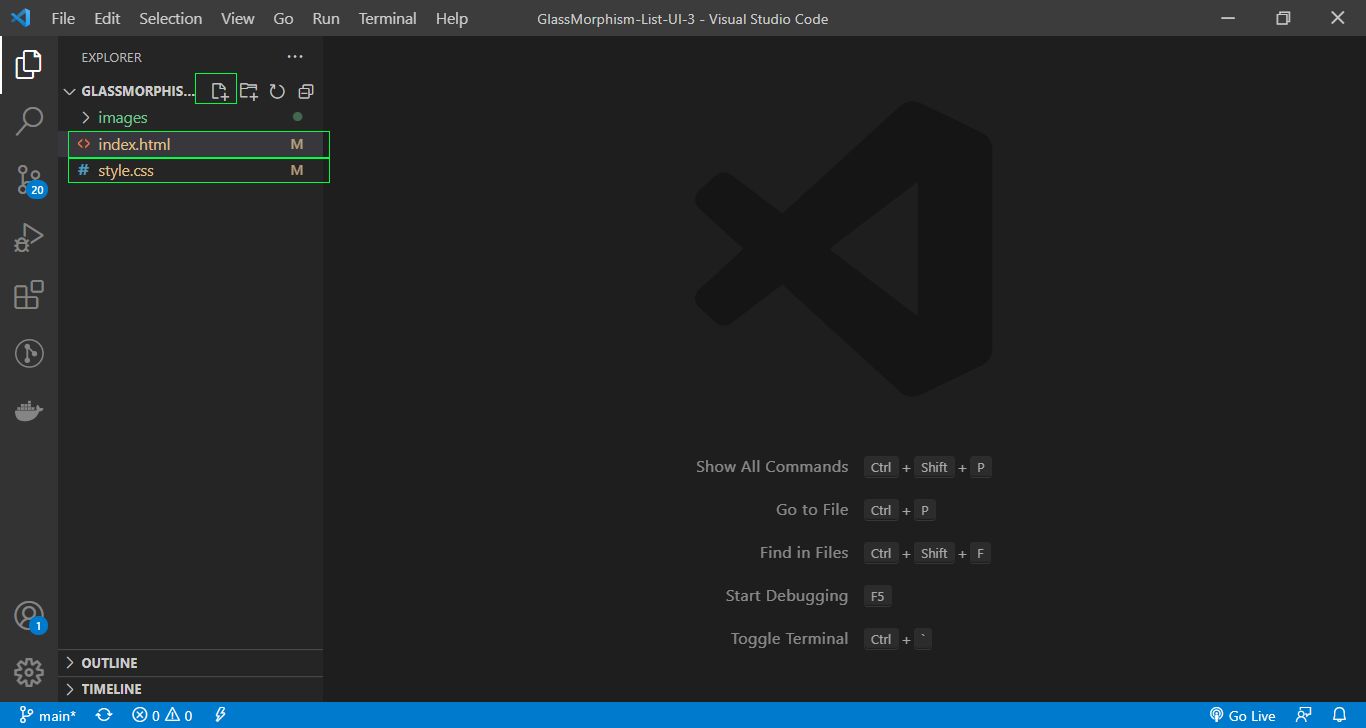Open Explorer views and more actions menu
Image resolution: width=1366 pixels, height=728 pixels.
[x=294, y=57]
